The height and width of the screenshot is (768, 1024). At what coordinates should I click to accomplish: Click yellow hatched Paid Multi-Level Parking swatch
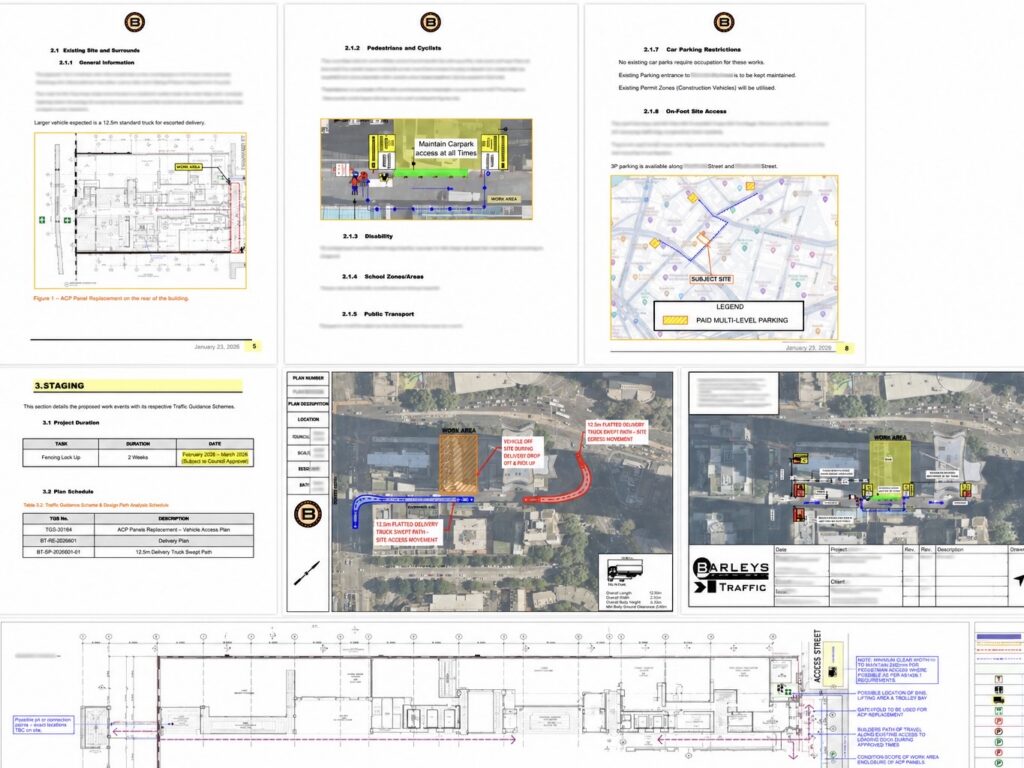click(x=675, y=321)
